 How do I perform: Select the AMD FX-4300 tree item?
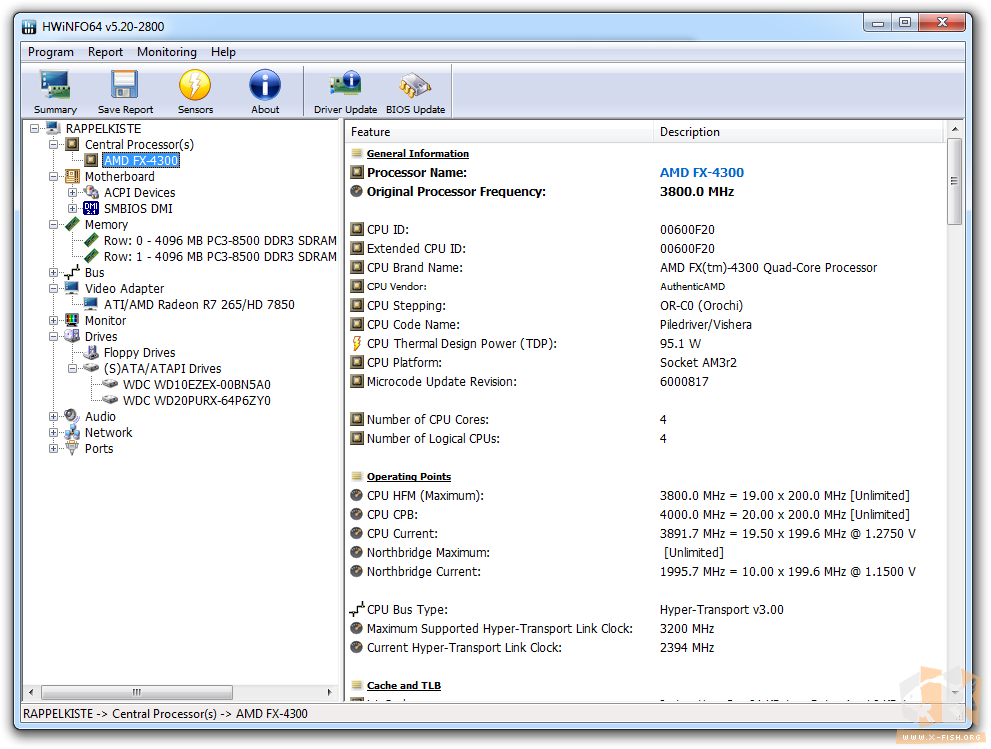141,161
